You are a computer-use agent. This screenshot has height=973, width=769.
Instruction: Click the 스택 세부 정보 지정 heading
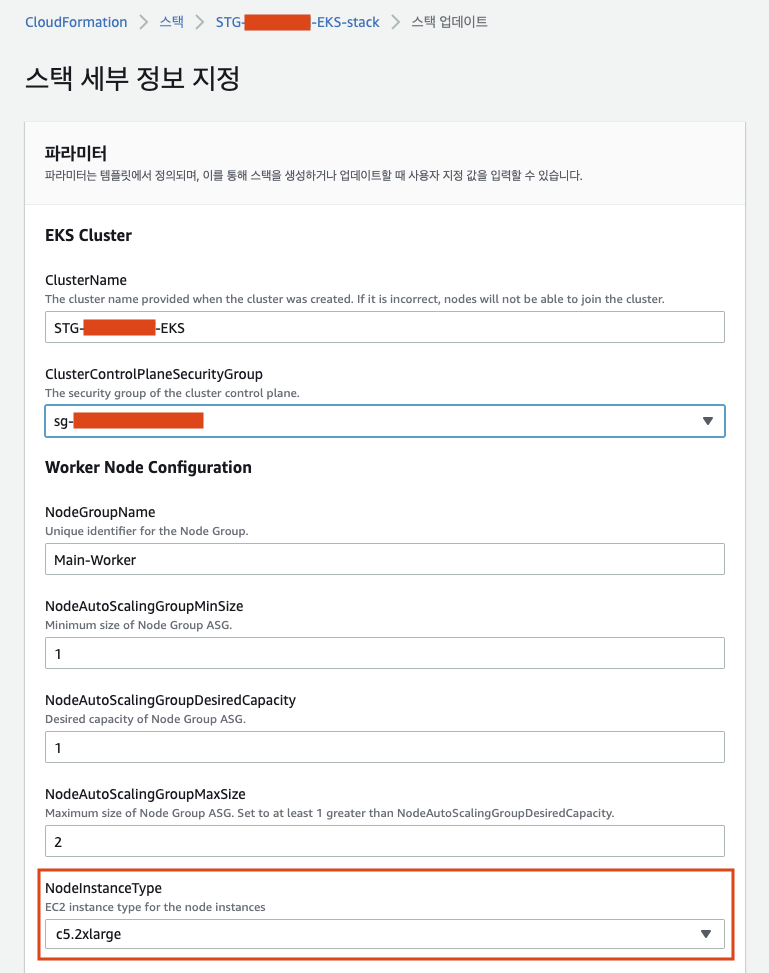132,78
